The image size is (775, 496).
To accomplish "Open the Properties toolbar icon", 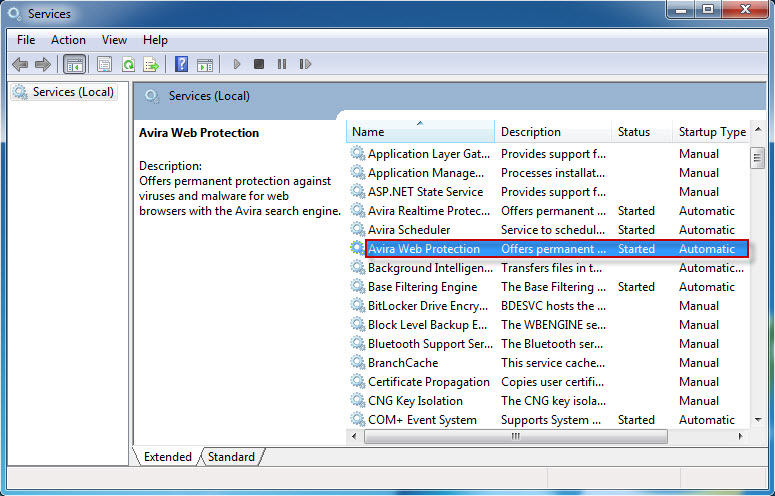I will coord(104,64).
